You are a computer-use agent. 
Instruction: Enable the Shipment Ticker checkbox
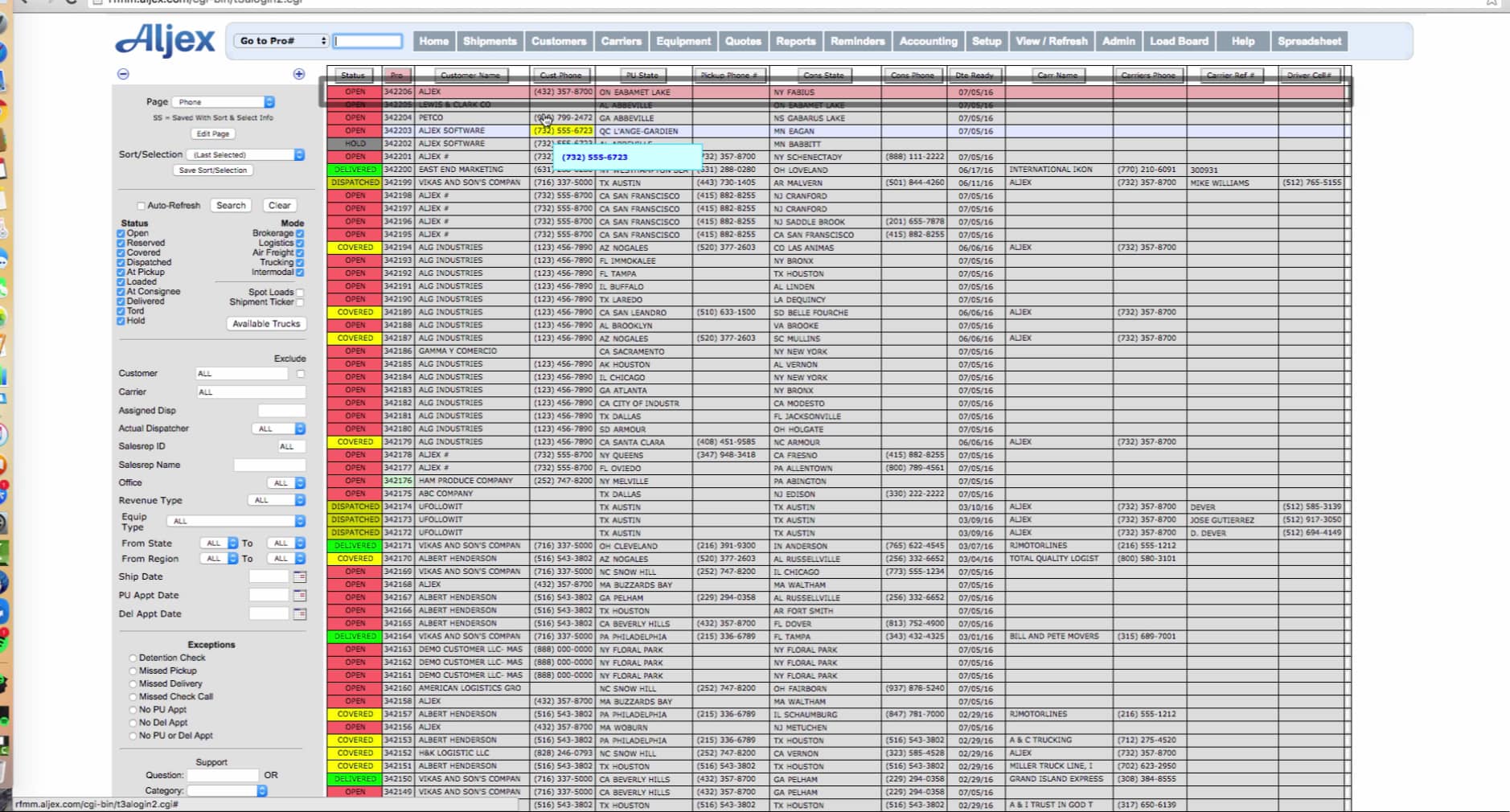[300, 302]
